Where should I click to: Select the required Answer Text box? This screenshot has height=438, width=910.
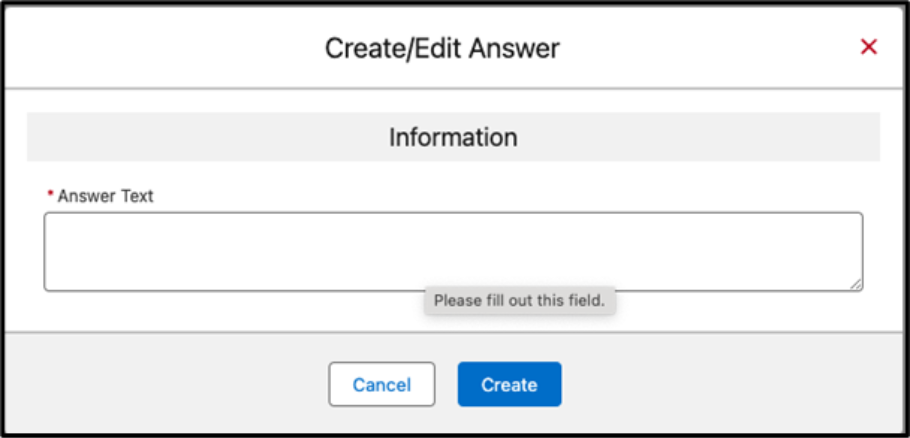point(453,251)
